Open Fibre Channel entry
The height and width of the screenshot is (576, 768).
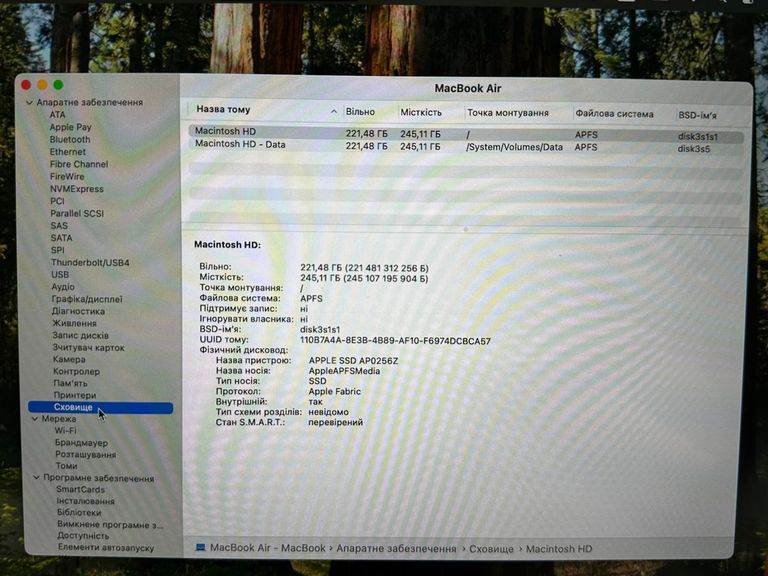(x=79, y=164)
